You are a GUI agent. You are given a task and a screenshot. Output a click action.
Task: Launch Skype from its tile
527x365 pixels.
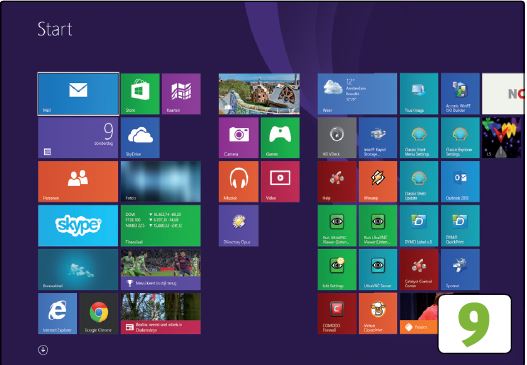78,226
